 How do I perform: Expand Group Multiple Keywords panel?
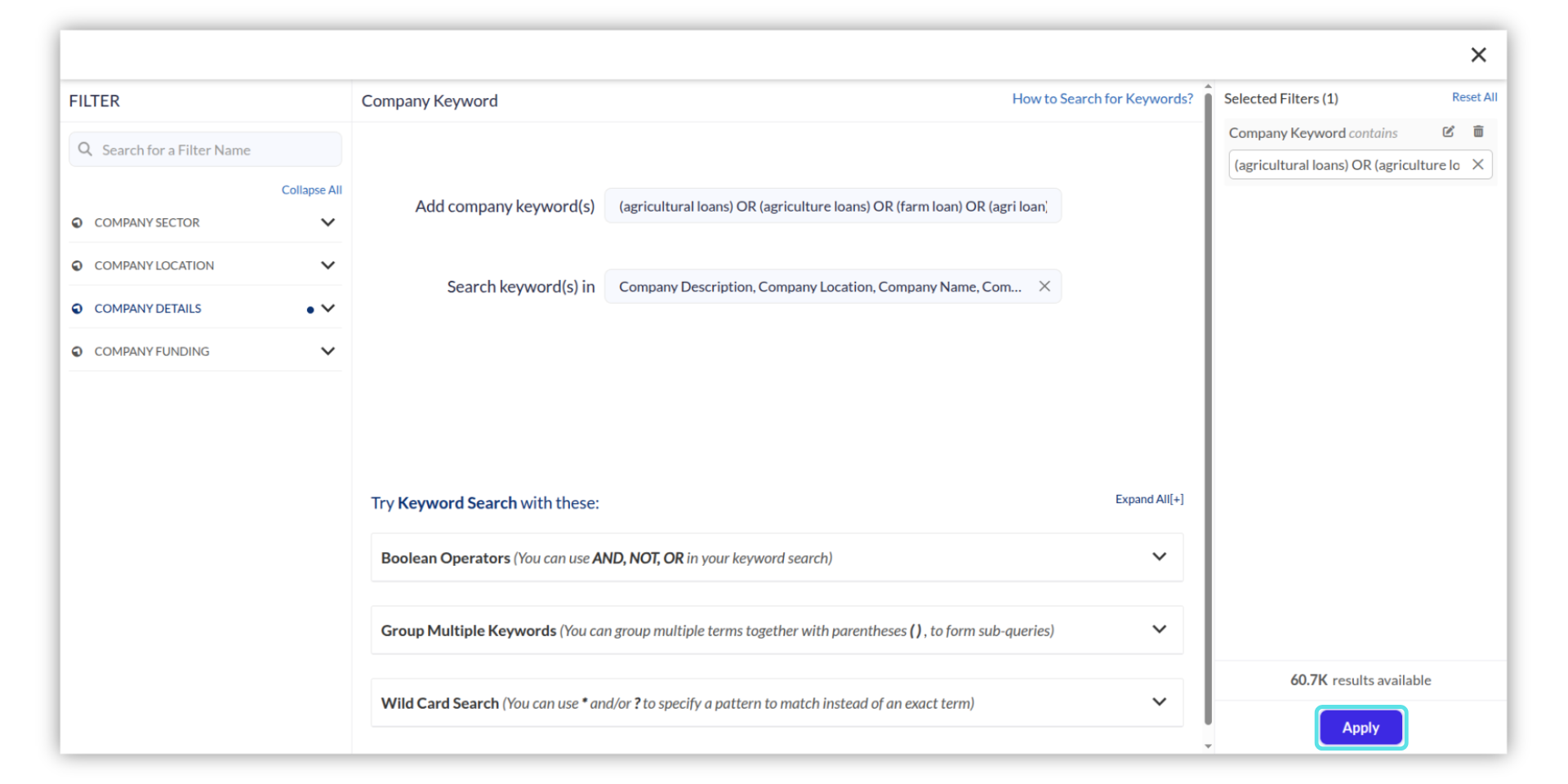point(1159,630)
